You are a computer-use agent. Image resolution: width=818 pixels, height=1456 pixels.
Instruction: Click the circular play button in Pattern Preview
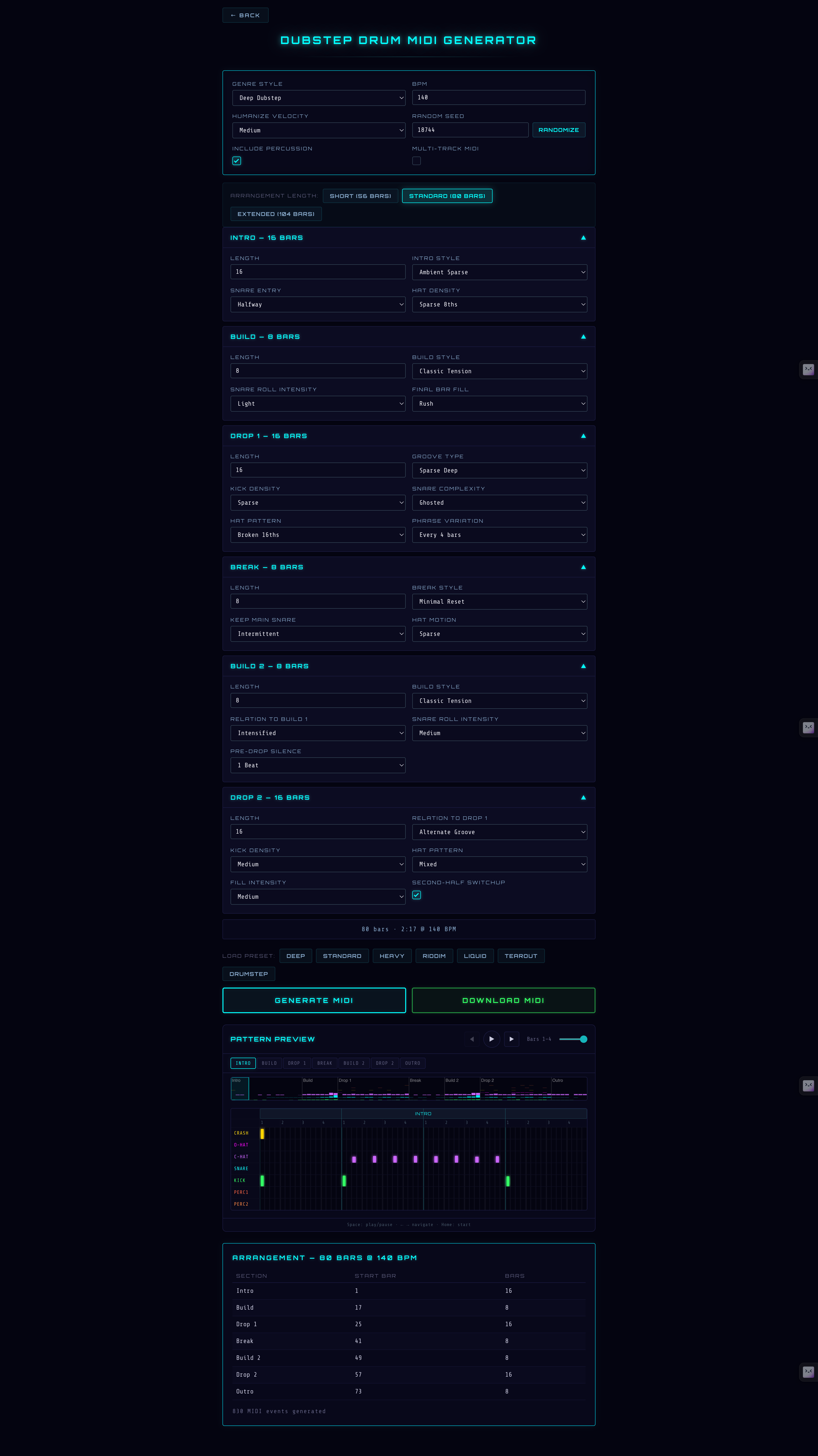pos(491,1039)
